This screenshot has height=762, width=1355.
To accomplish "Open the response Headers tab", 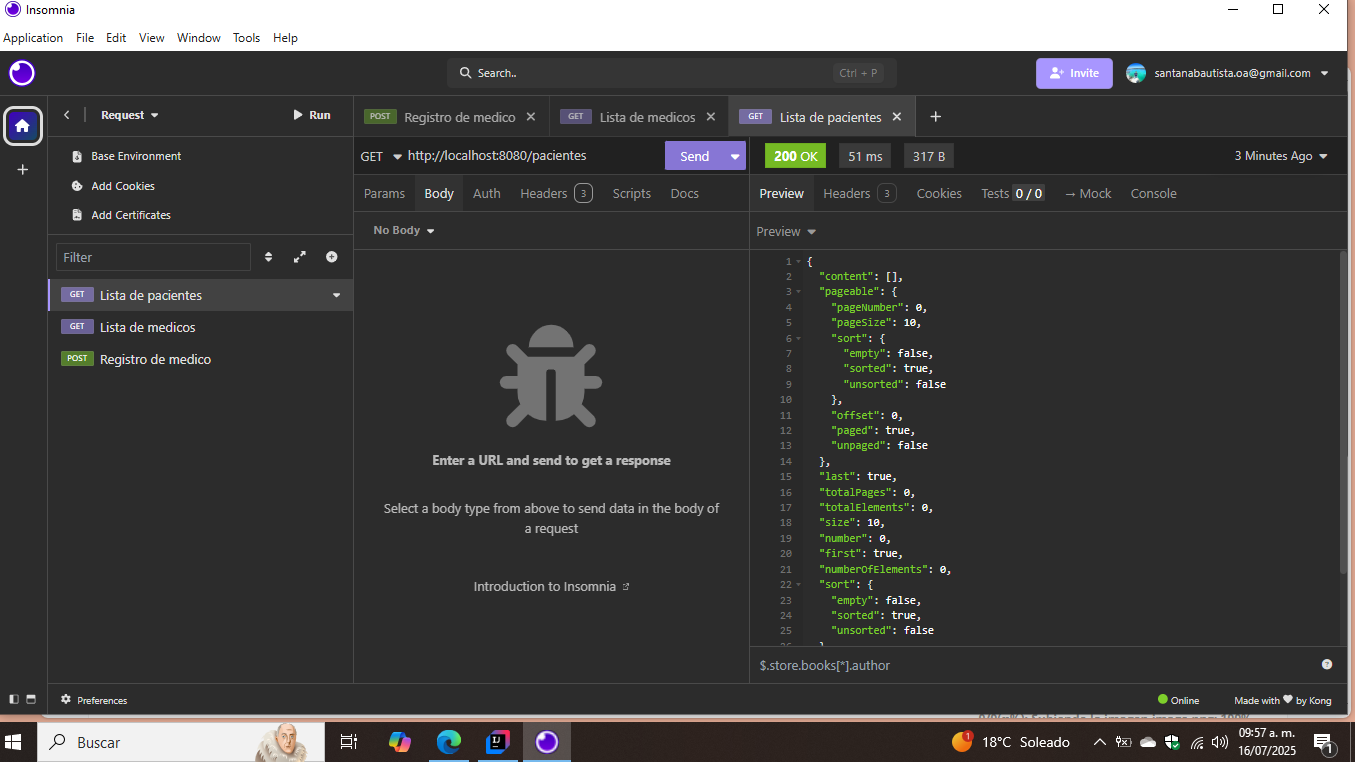I will pyautogui.click(x=859, y=194).
